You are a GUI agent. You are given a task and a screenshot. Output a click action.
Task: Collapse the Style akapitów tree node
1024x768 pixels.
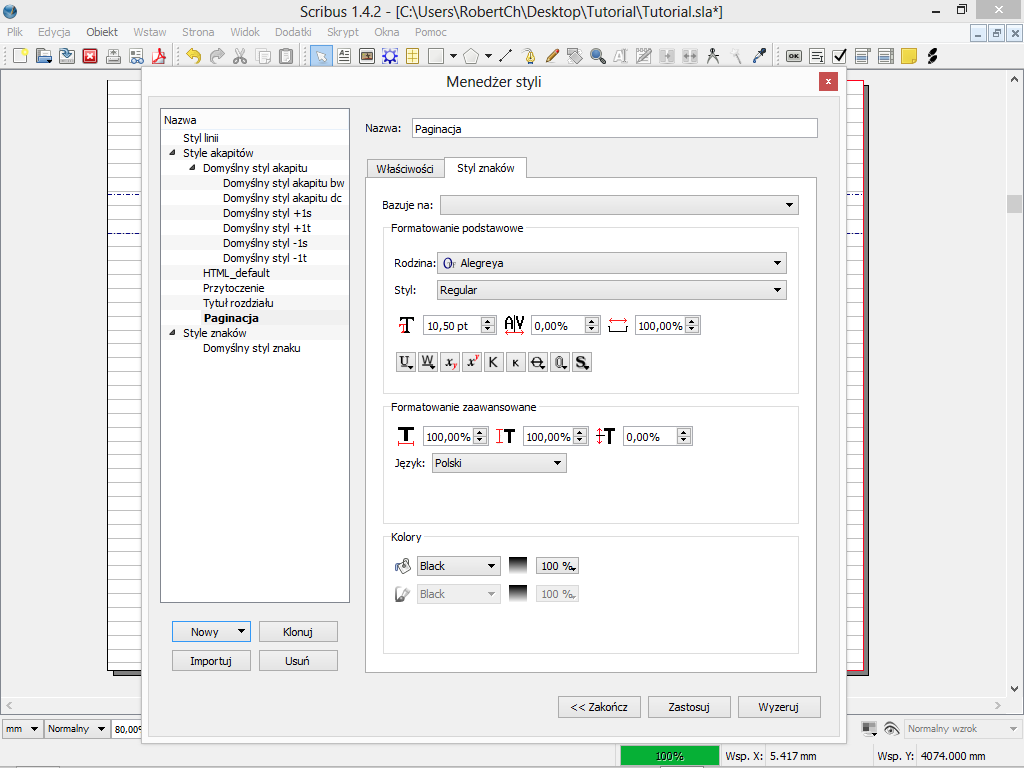click(x=172, y=153)
